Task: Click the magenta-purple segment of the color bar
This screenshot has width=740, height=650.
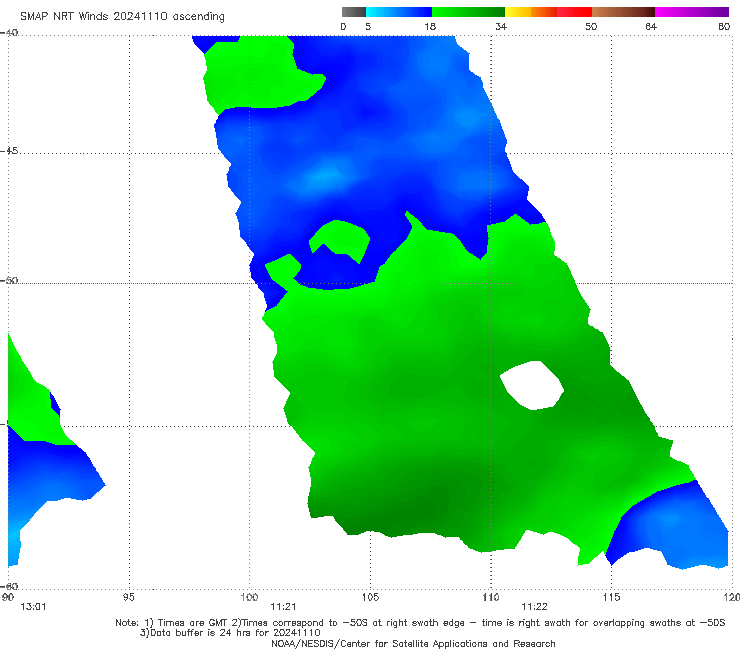Action: (692, 12)
